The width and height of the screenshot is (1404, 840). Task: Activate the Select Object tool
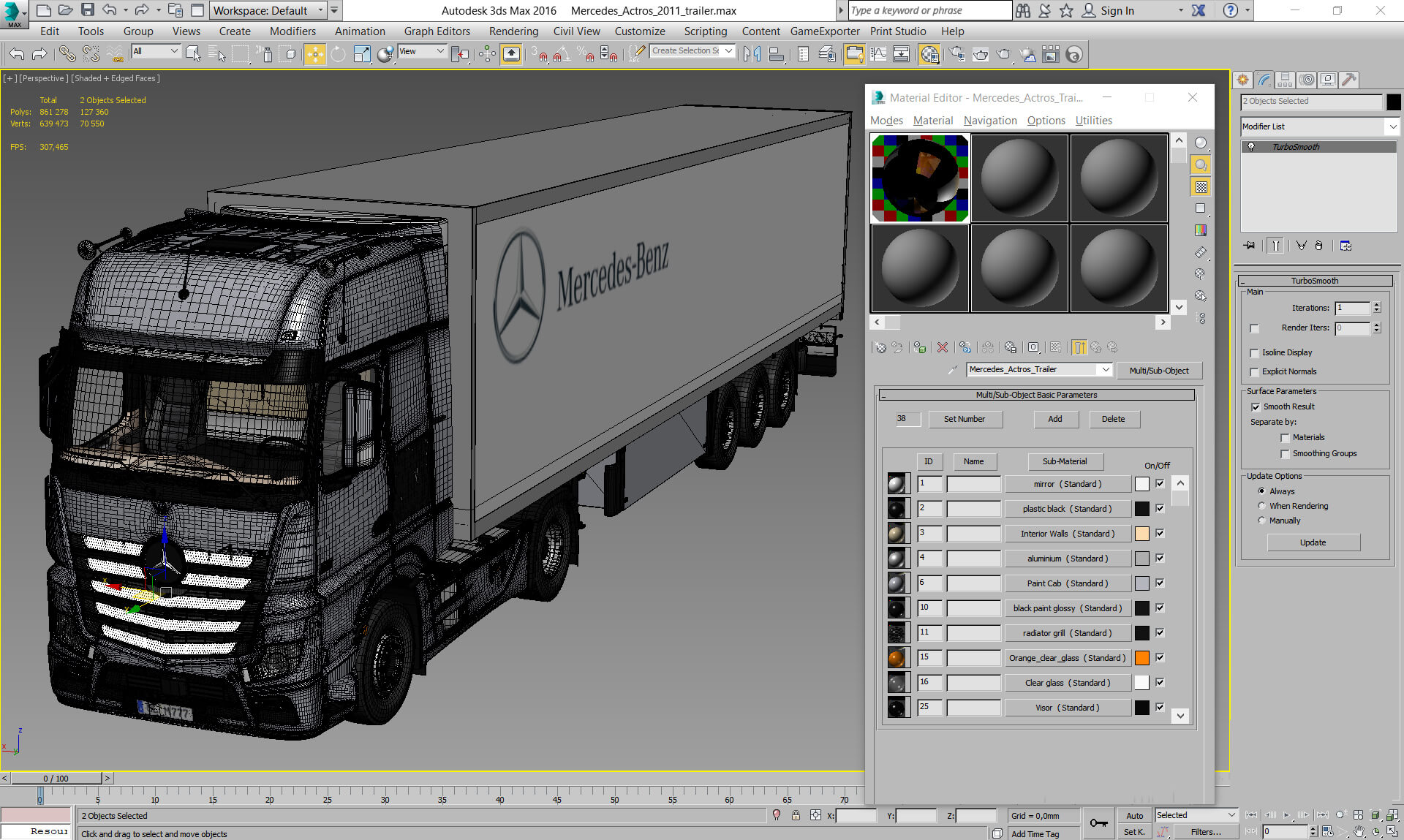193,54
